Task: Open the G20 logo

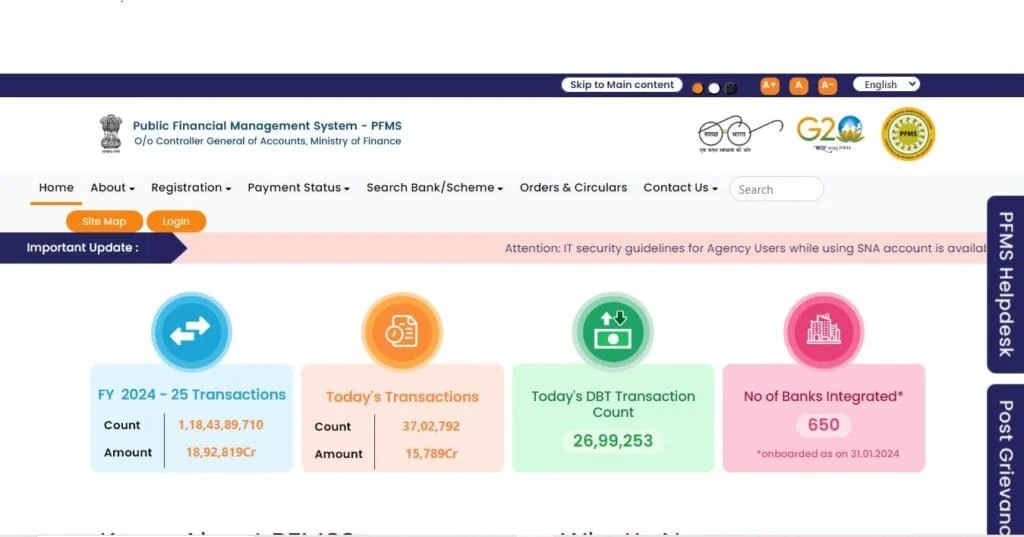Action: pos(830,133)
